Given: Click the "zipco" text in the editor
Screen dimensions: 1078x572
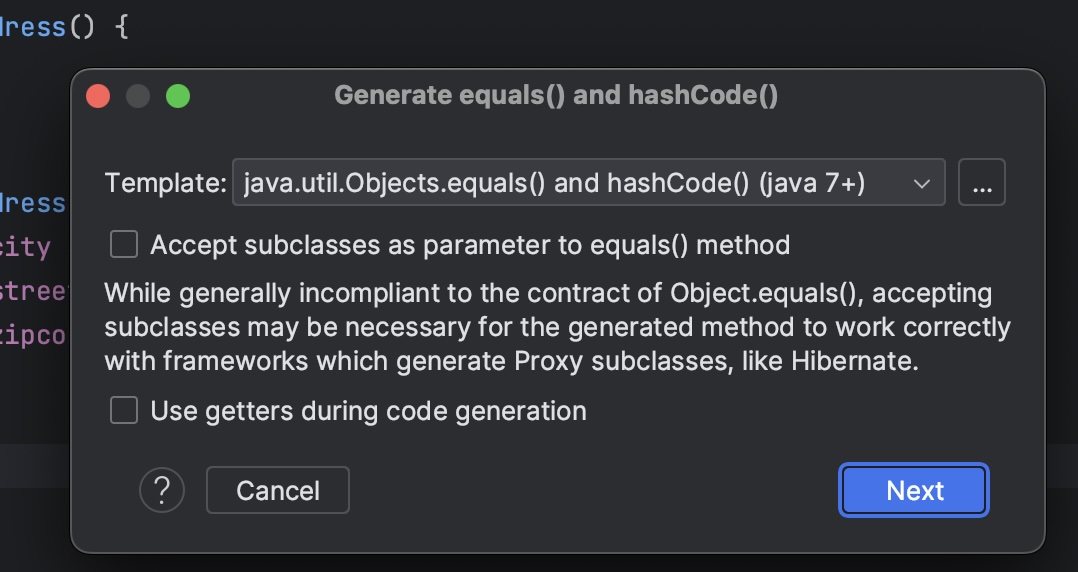Looking at the screenshot, I should click(x=34, y=335).
